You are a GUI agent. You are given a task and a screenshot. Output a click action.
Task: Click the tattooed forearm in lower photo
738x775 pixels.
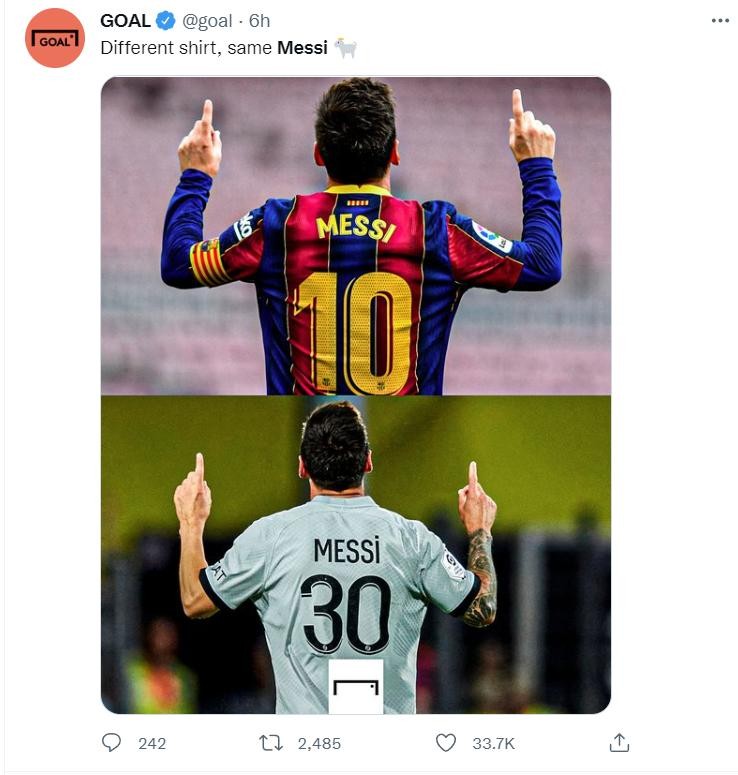point(481,578)
